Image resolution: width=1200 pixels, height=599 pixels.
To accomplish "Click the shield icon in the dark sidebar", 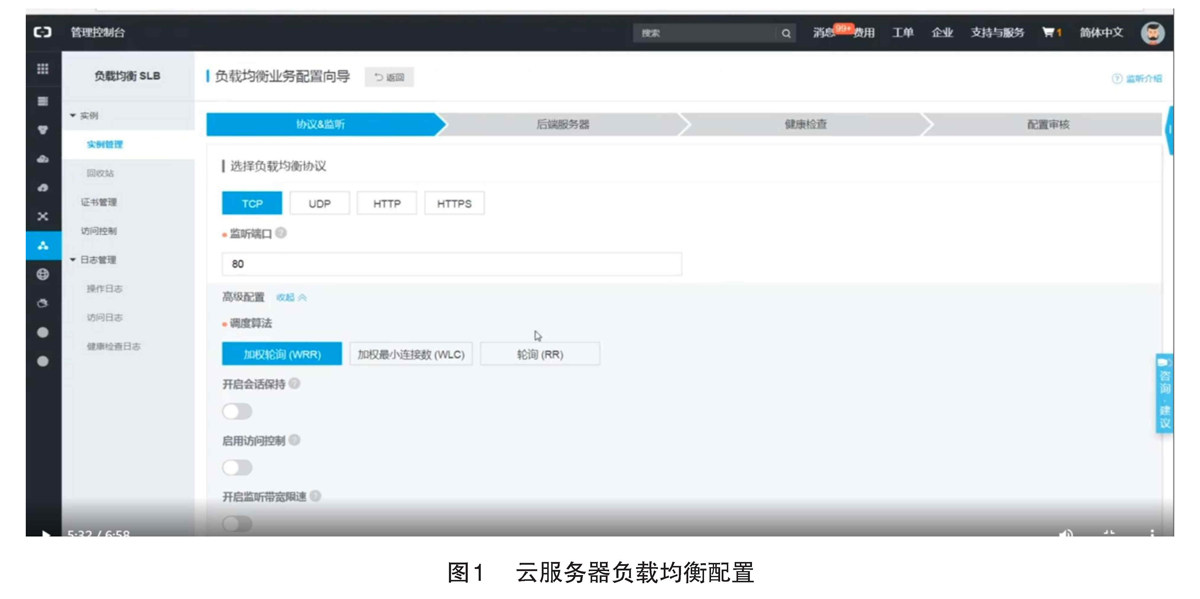I will click(x=42, y=130).
